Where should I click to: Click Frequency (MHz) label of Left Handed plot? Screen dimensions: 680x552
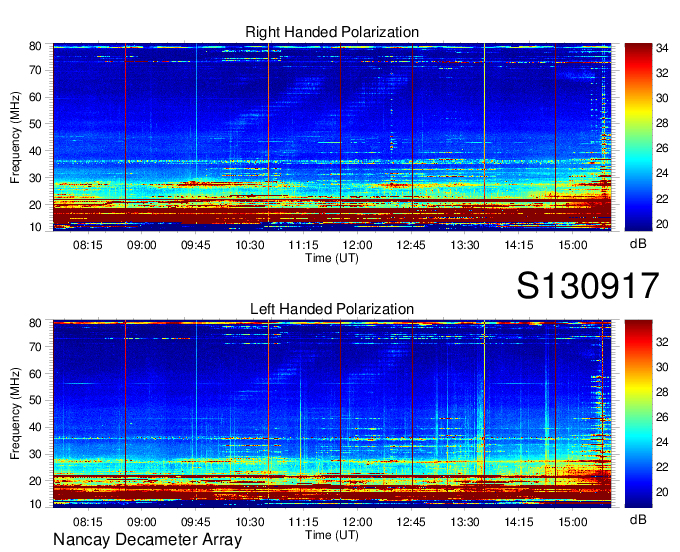(15, 414)
